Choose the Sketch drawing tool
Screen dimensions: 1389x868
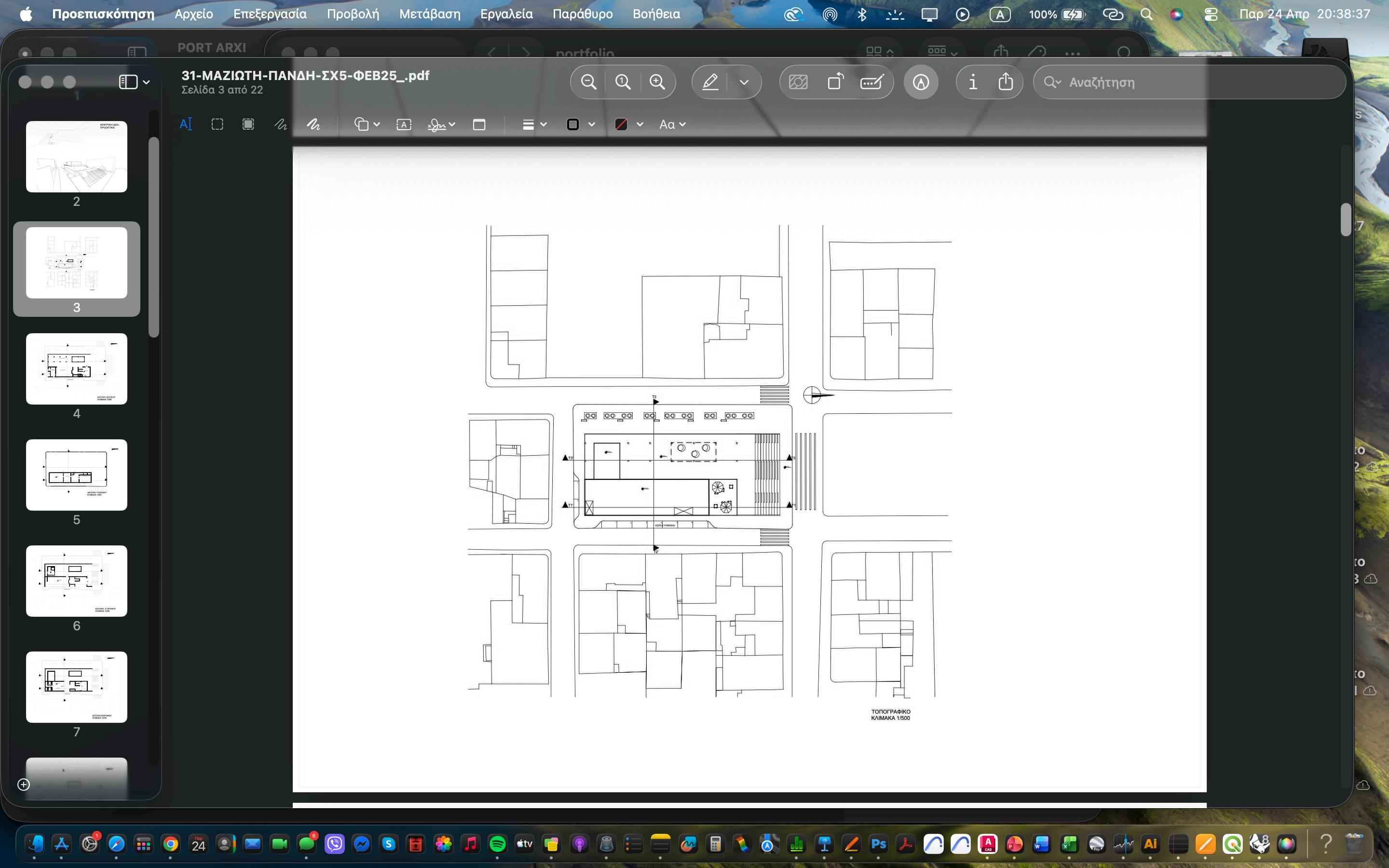coord(280,124)
